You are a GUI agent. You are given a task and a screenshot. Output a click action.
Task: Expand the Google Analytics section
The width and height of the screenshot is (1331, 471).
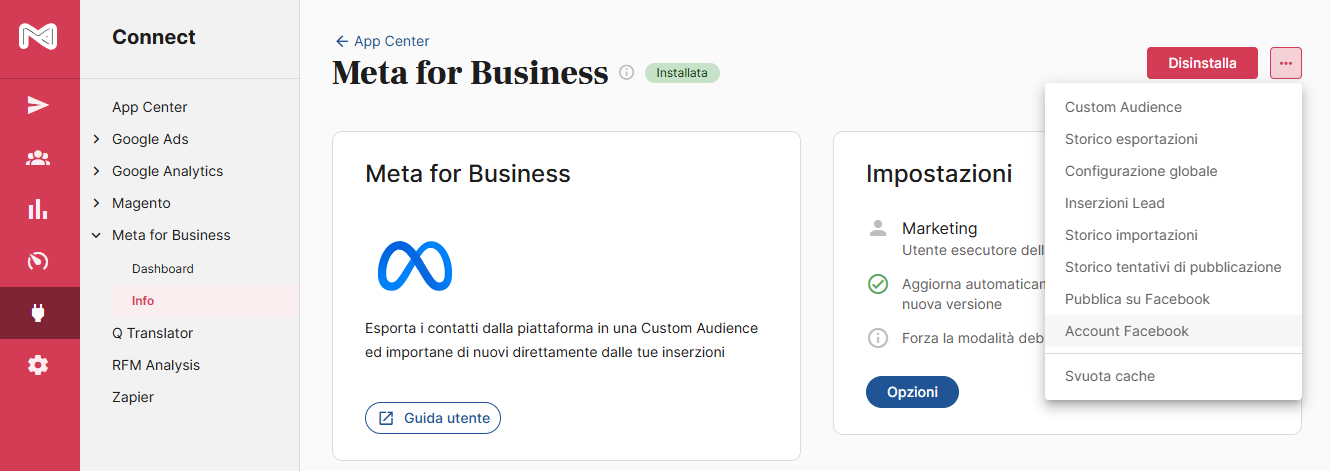(96, 171)
